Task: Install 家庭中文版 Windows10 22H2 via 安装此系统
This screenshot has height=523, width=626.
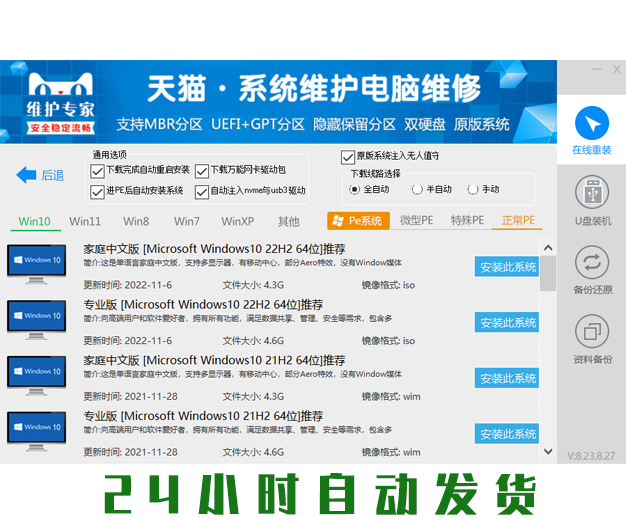Action: pos(507,267)
